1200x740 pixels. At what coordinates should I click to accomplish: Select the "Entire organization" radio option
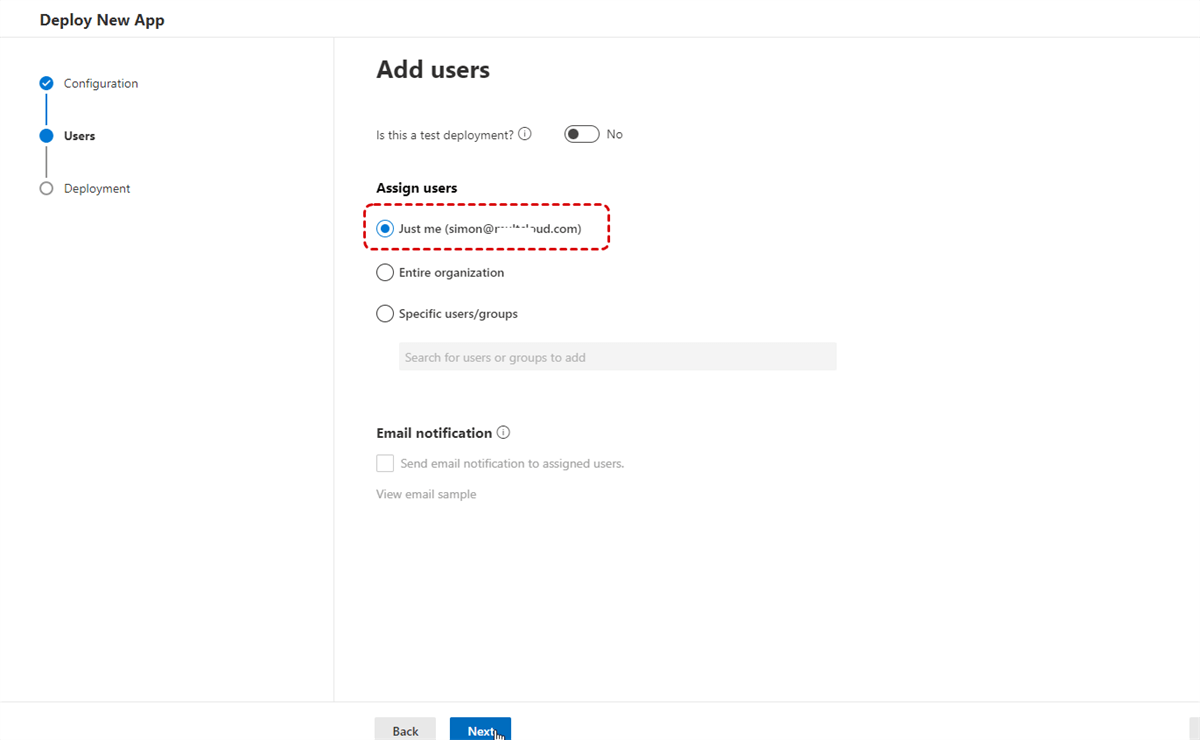pyautogui.click(x=385, y=272)
